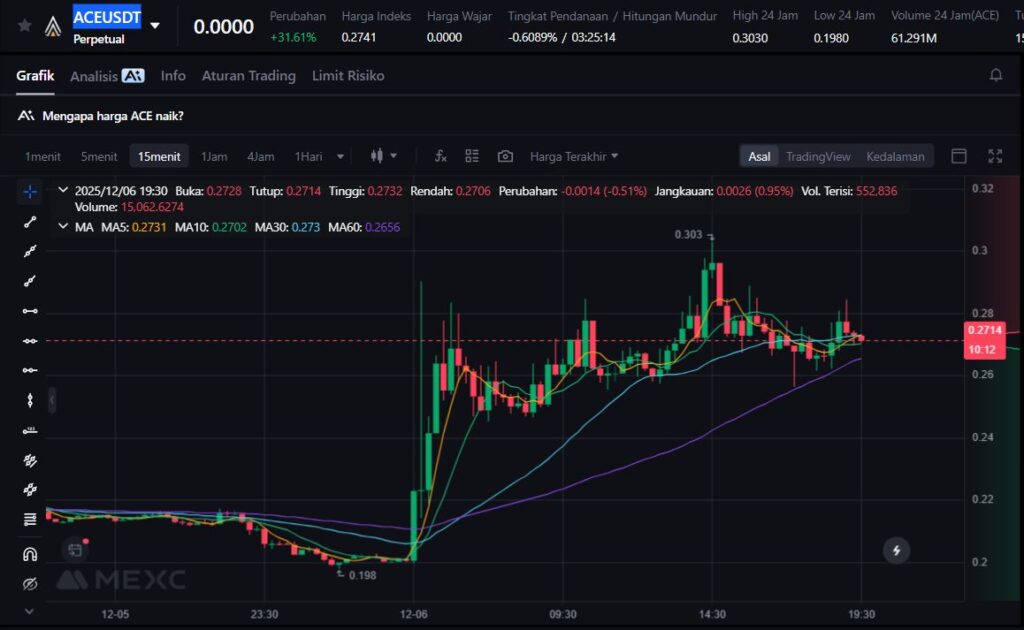Switch to the Info tab
The width and height of the screenshot is (1024, 630).
(x=173, y=76)
